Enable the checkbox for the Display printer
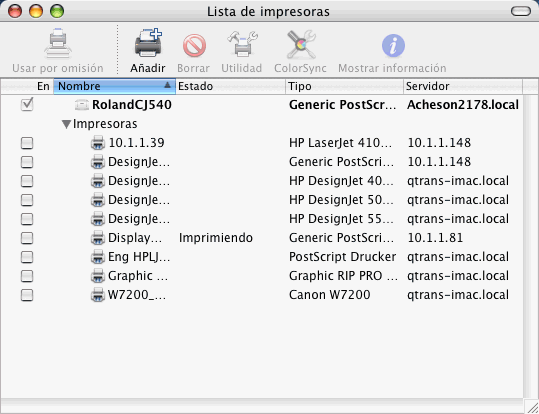This screenshot has height=414, width=539. (x=27, y=238)
